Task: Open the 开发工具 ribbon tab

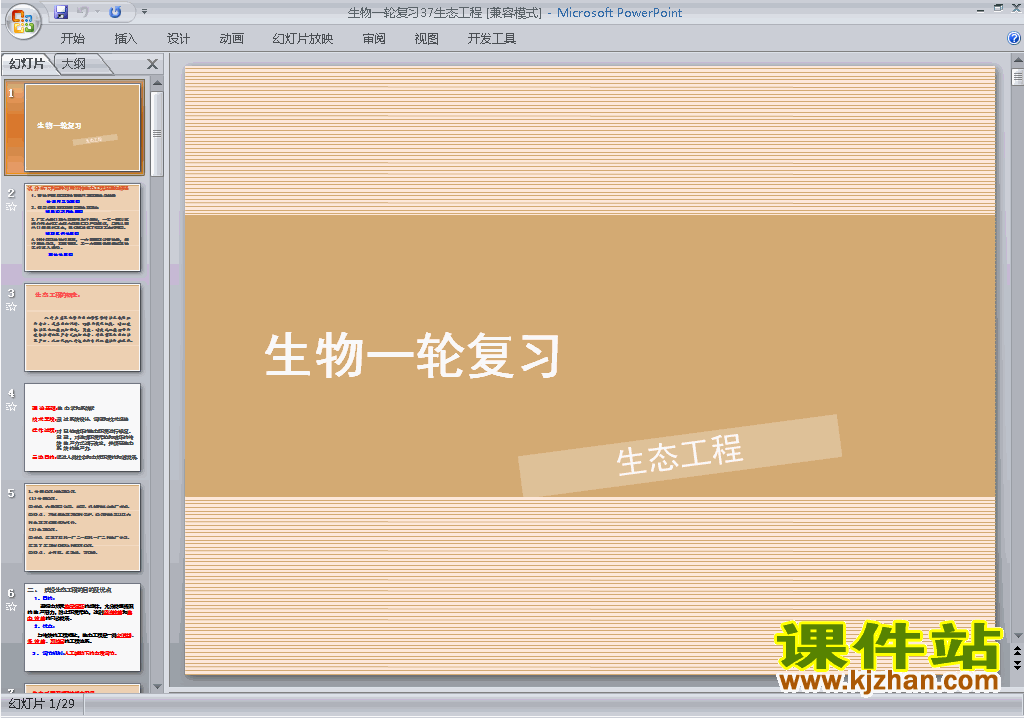Action: pyautogui.click(x=492, y=39)
